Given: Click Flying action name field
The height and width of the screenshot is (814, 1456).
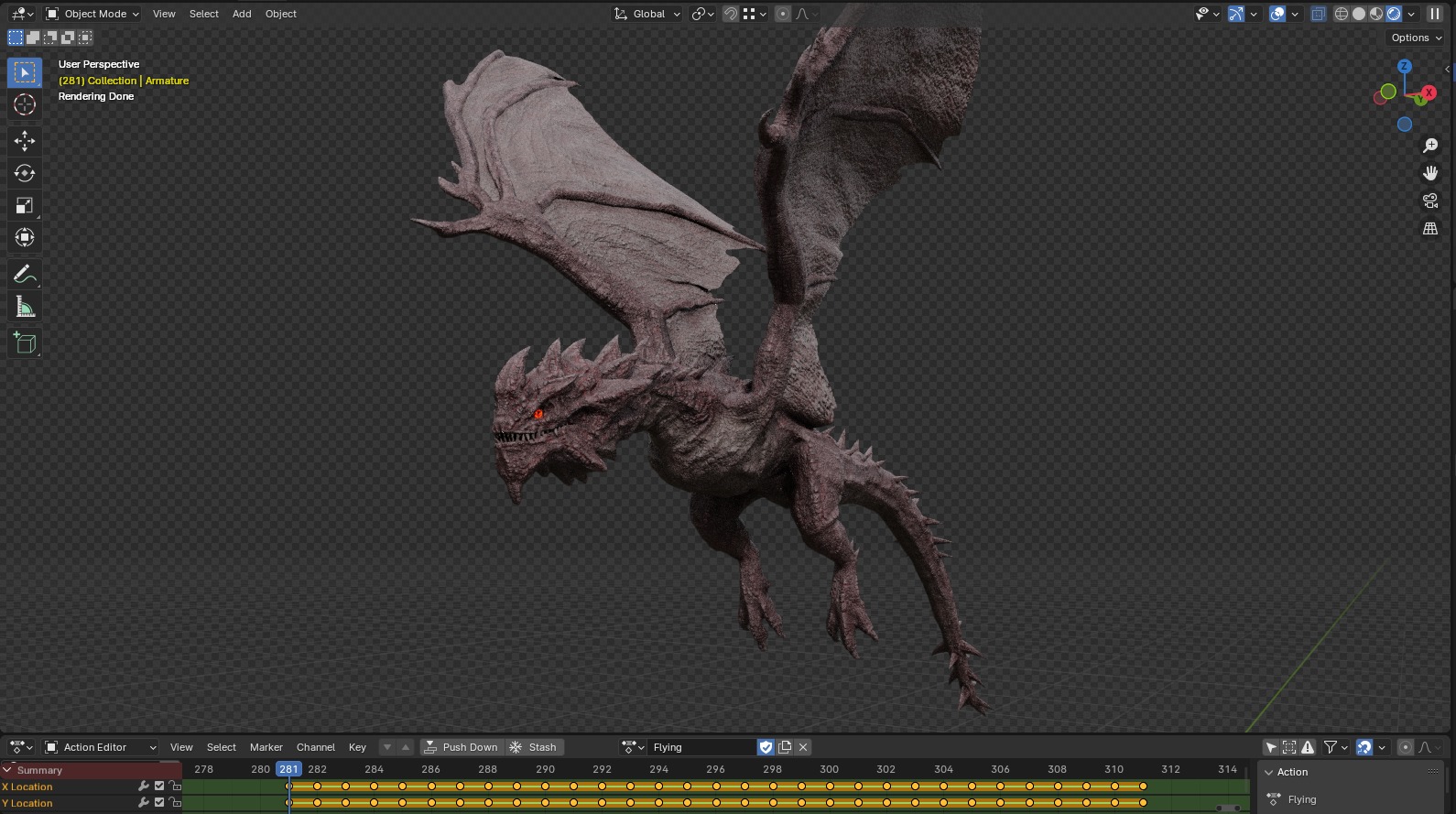Looking at the screenshot, I should [701, 747].
